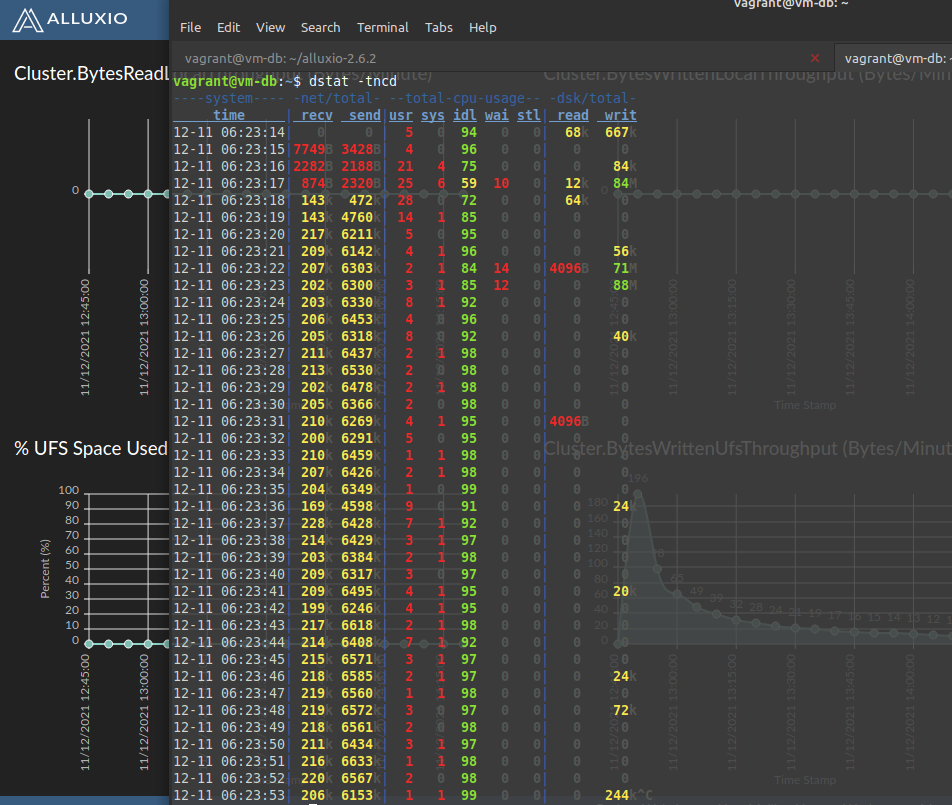Click timestamp 12-11 06:23:44
The width and height of the screenshot is (952, 805).
click(x=229, y=642)
